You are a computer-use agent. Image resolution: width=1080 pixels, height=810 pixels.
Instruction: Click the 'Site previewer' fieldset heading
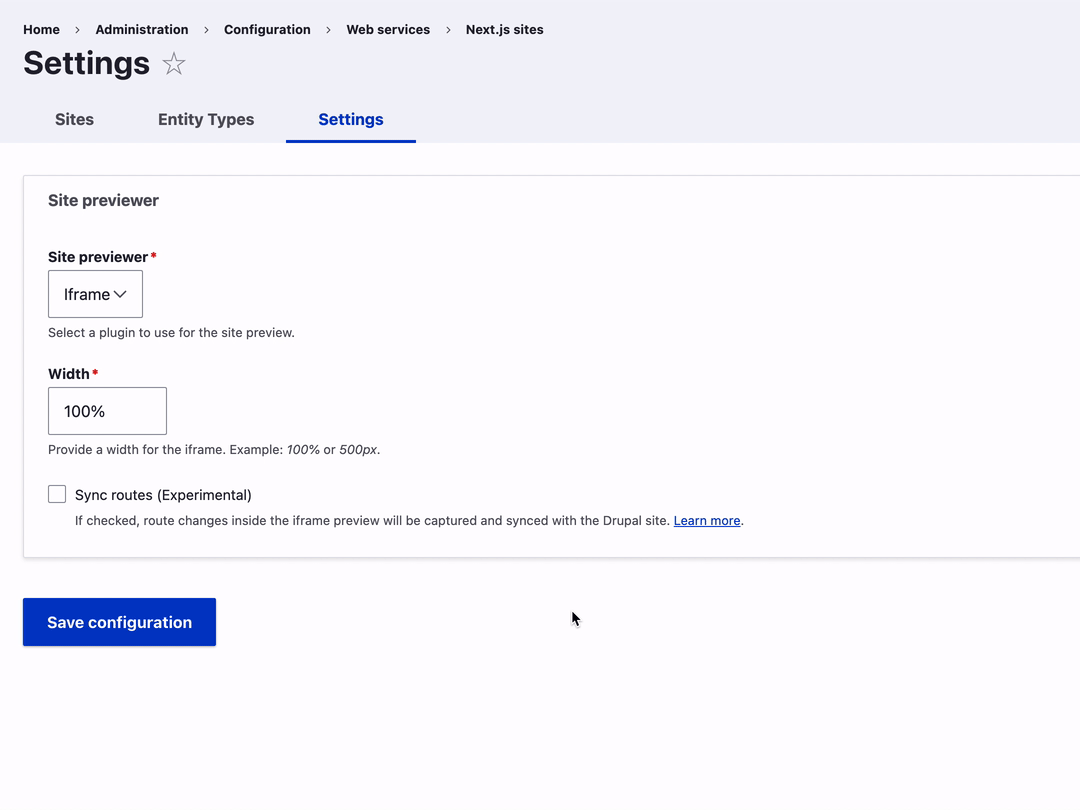click(103, 200)
